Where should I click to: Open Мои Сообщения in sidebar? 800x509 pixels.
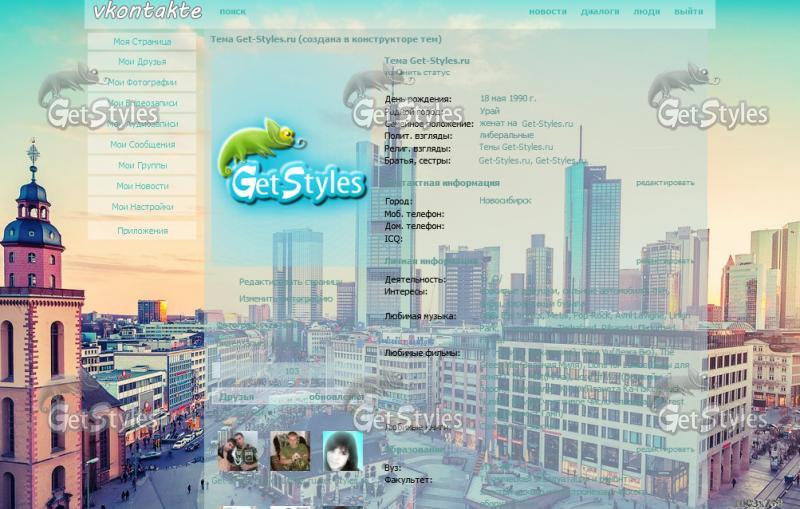(x=142, y=144)
